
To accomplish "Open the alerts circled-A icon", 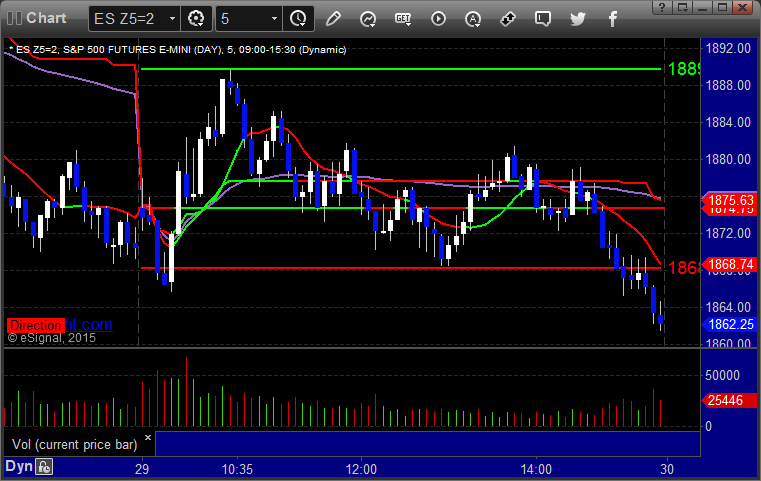I will tap(473, 19).
